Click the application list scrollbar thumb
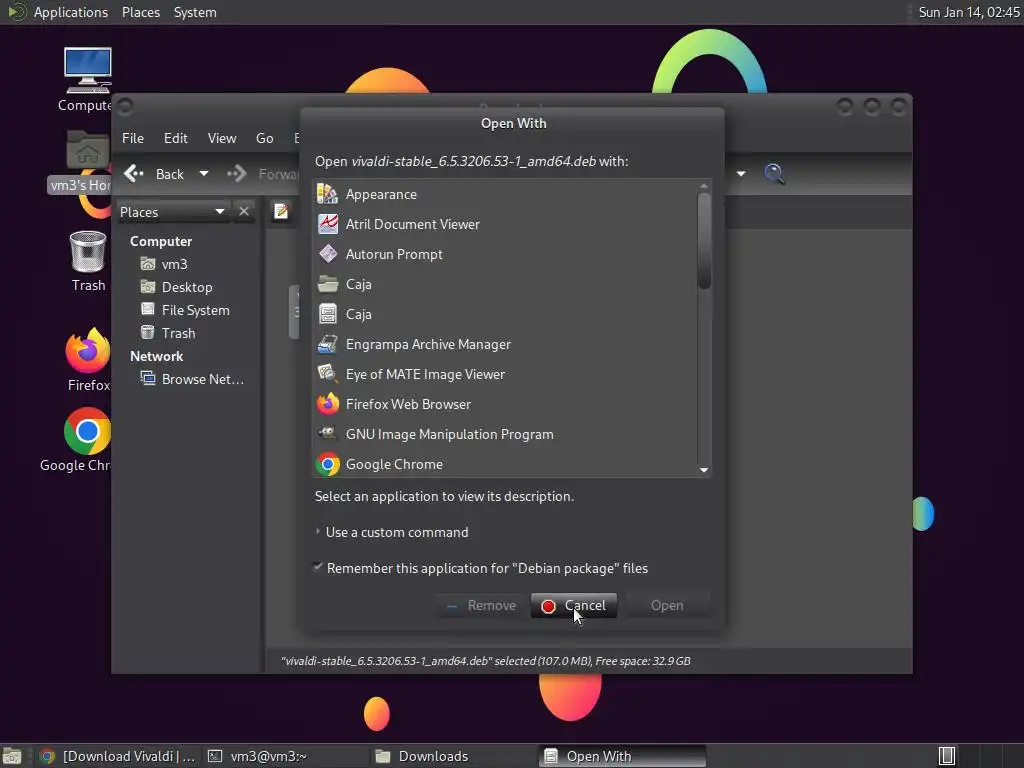 [x=703, y=241]
